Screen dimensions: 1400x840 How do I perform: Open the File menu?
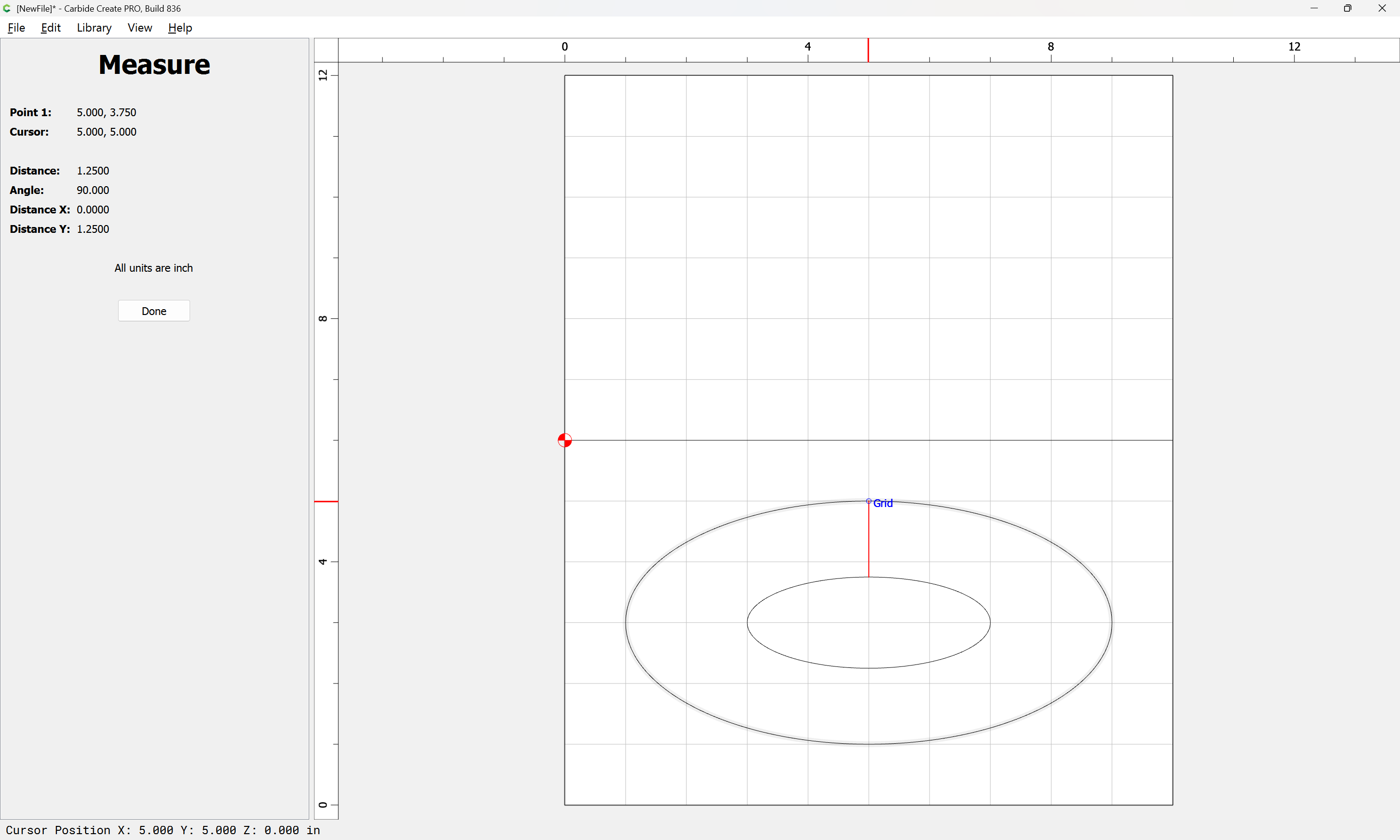point(17,28)
